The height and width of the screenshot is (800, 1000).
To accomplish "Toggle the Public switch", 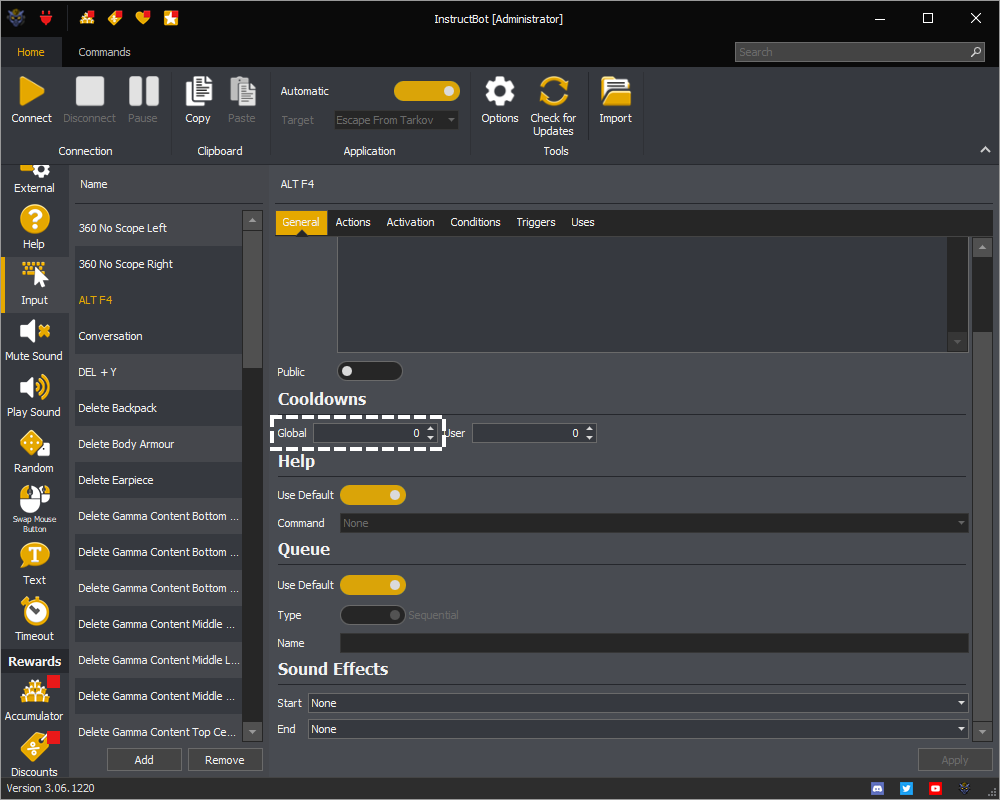I will pos(370,371).
